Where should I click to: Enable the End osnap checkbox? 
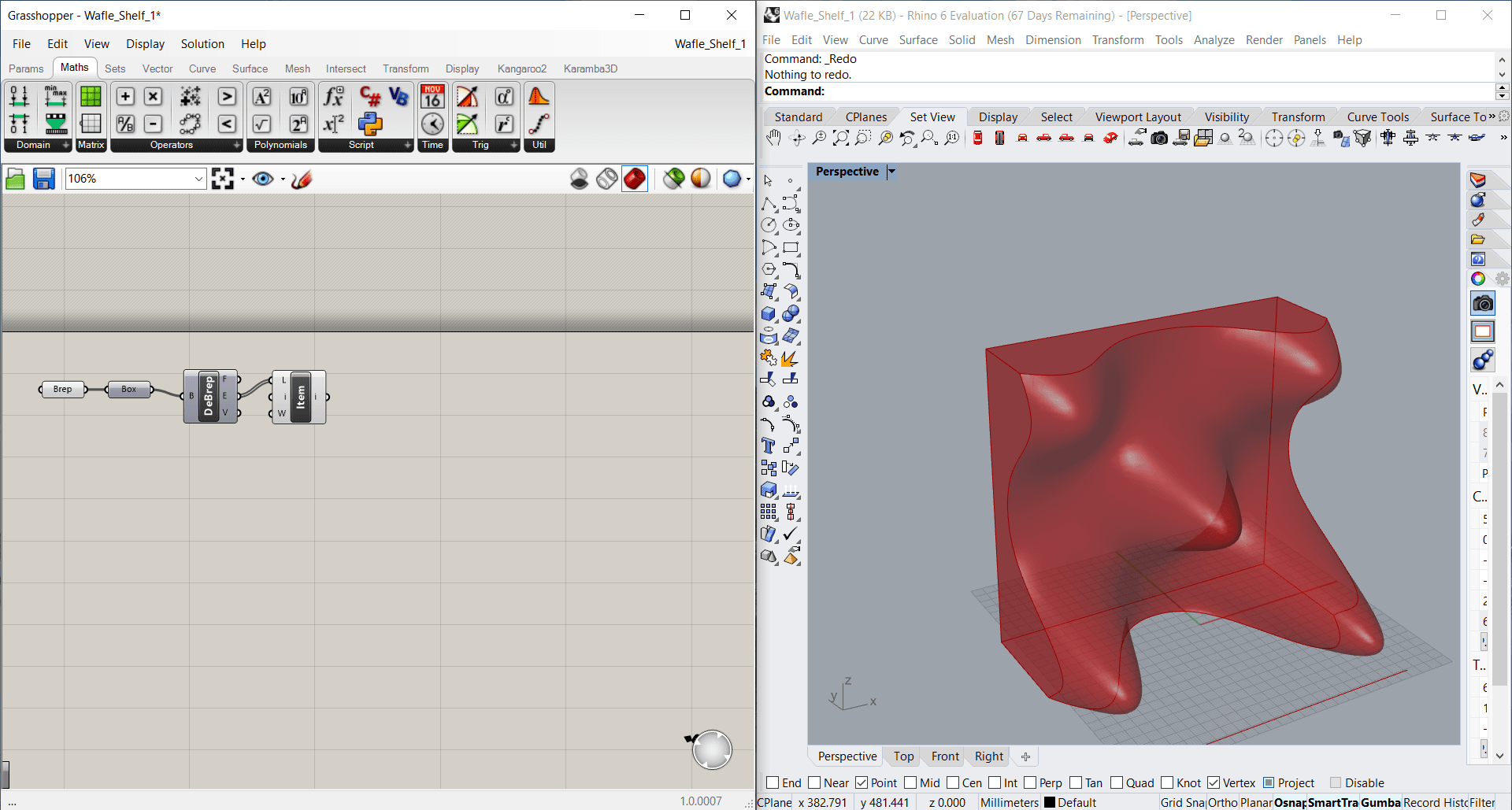point(773,782)
